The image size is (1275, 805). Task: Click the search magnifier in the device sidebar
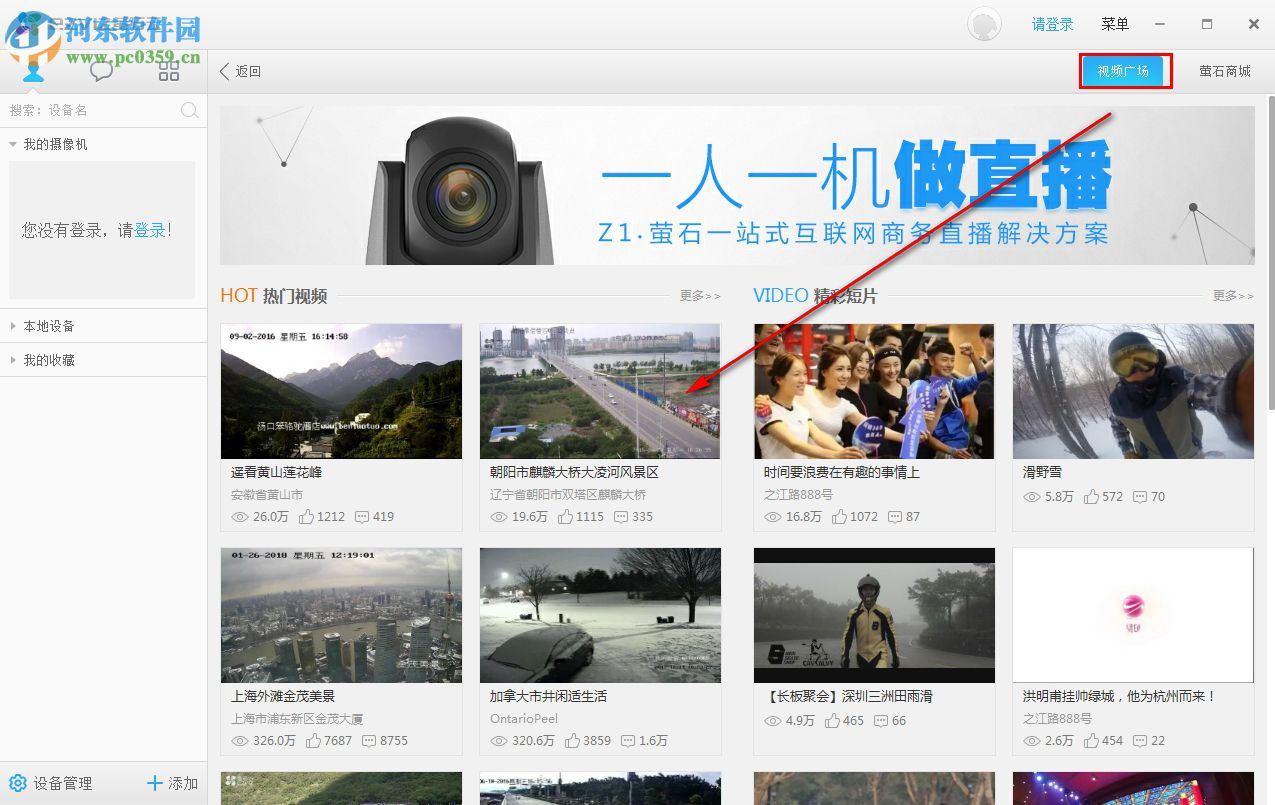coord(189,110)
